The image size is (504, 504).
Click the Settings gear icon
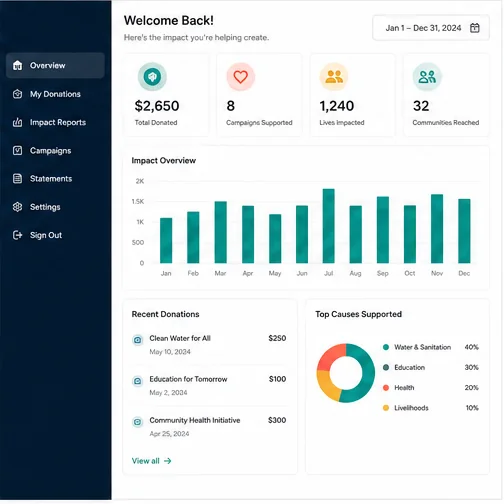coord(17,207)
